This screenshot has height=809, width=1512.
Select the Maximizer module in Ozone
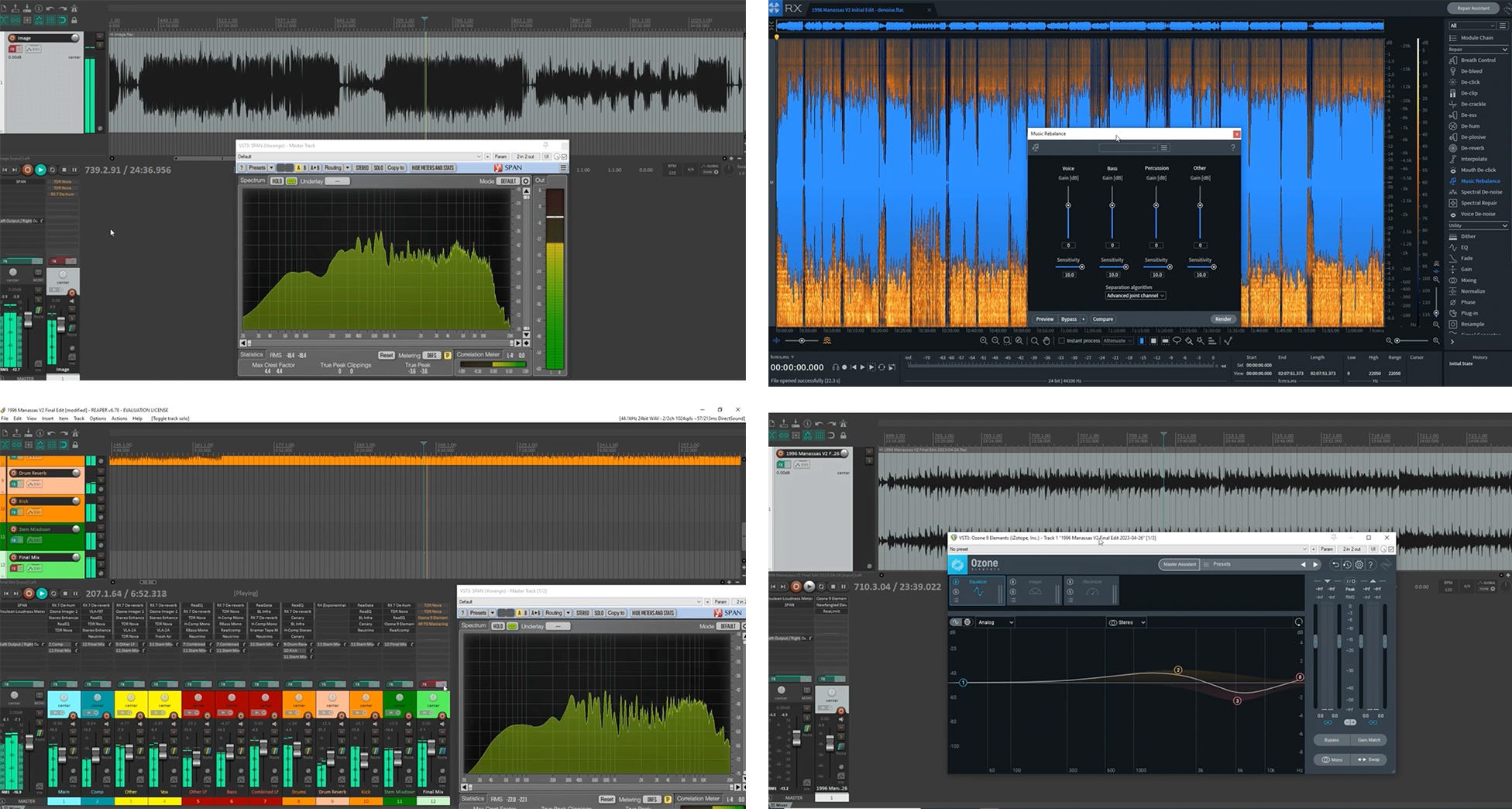pyautogui.click(x=1091, y=590)
